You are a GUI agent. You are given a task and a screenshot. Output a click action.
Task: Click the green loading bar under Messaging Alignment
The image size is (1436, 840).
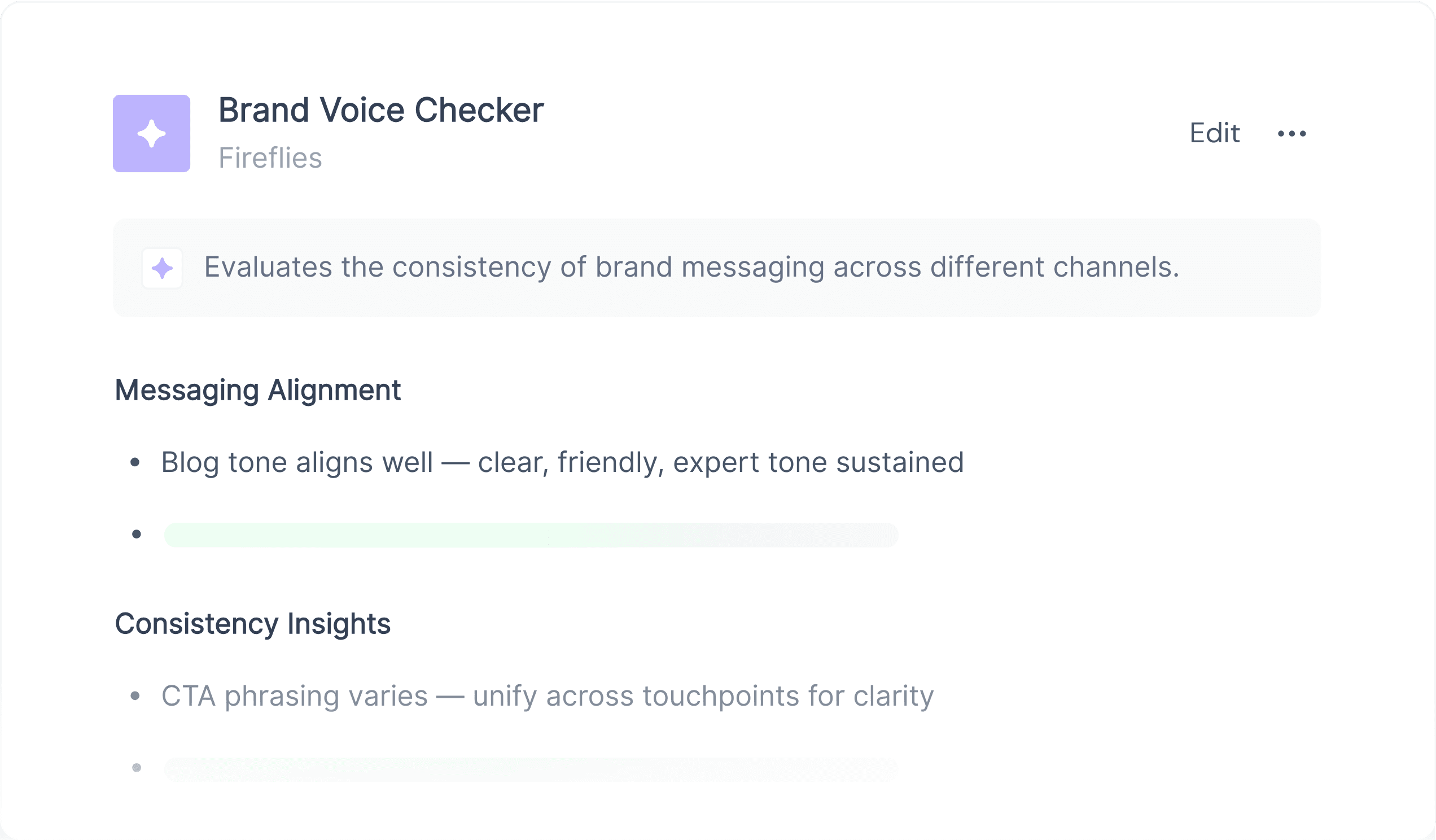tap(531, 535)
